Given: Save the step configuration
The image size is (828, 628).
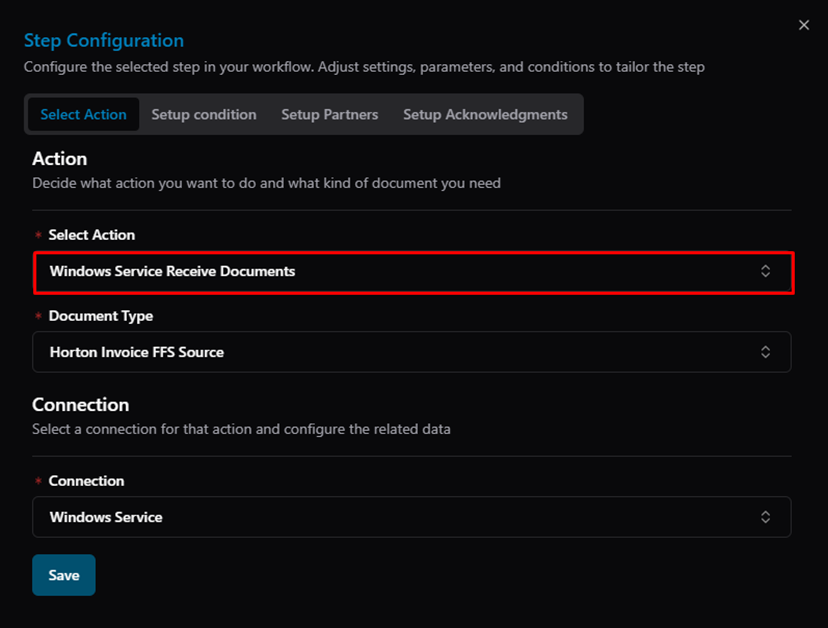Looking at the screenshot, I should click(x=64, y=575).
